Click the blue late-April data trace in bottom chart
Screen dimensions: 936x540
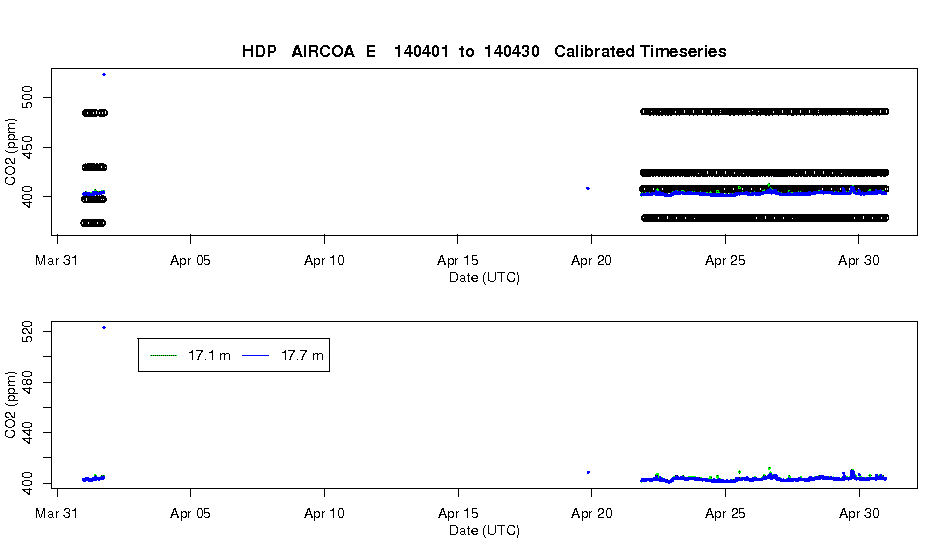point(763,479)
